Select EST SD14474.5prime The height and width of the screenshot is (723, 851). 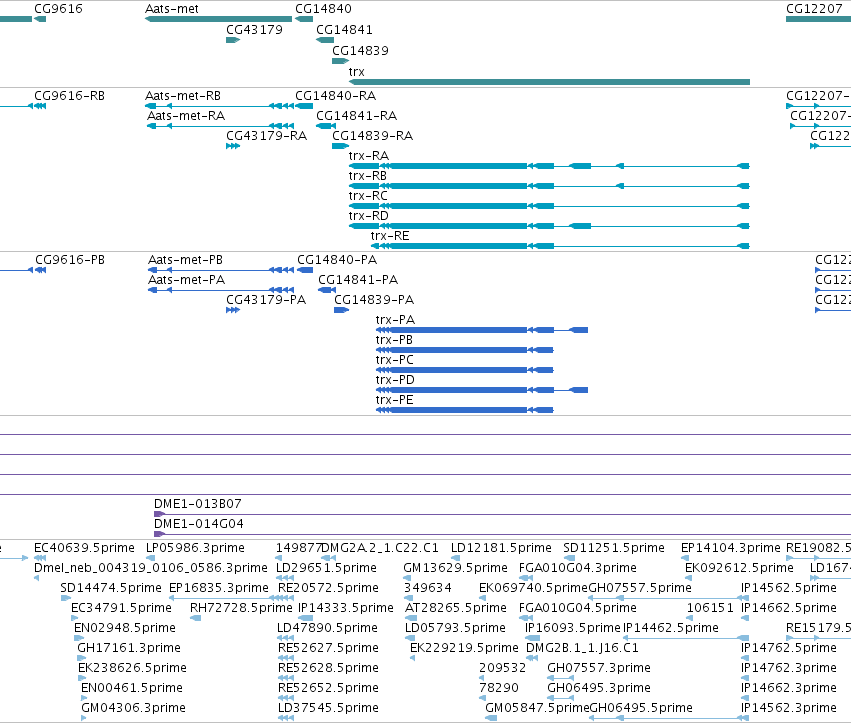[x=111, y=588]
